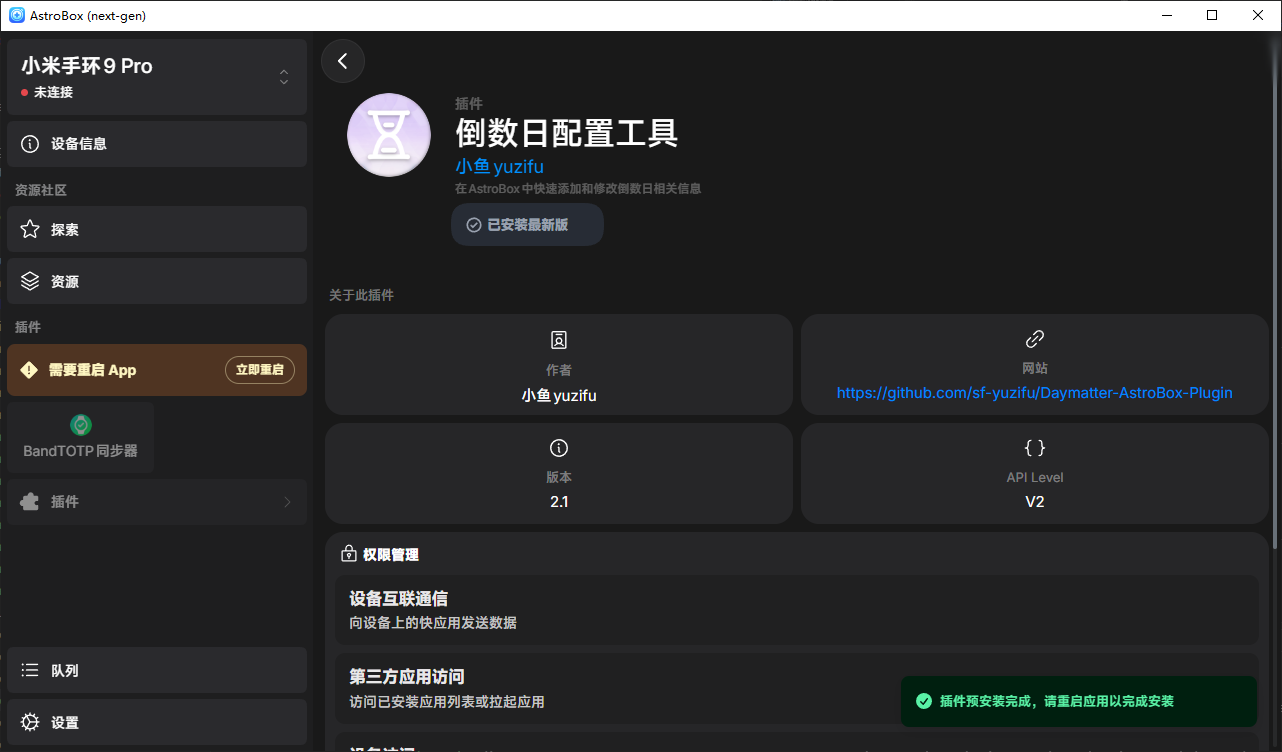Image resolution: width=1282 pixels, height=752 pixels.
Task: Open the 小米手环 9 Pro device switcher arrows
Action: click(284, 77)
